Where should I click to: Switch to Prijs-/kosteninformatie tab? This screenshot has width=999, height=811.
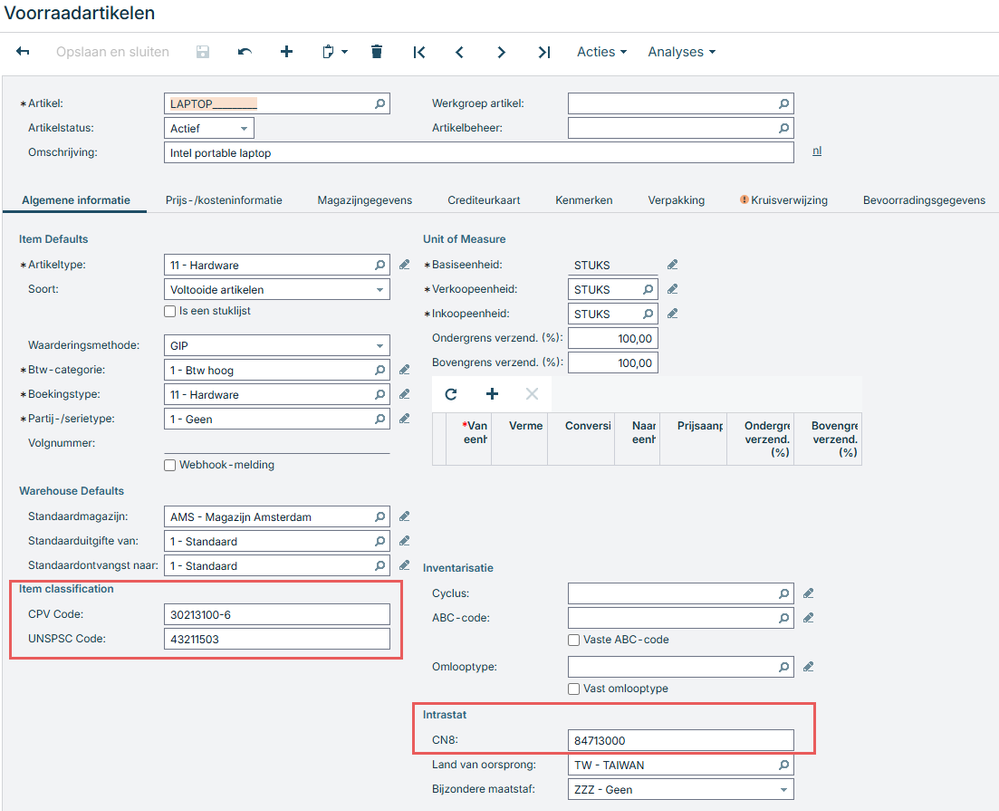(224, 200)
